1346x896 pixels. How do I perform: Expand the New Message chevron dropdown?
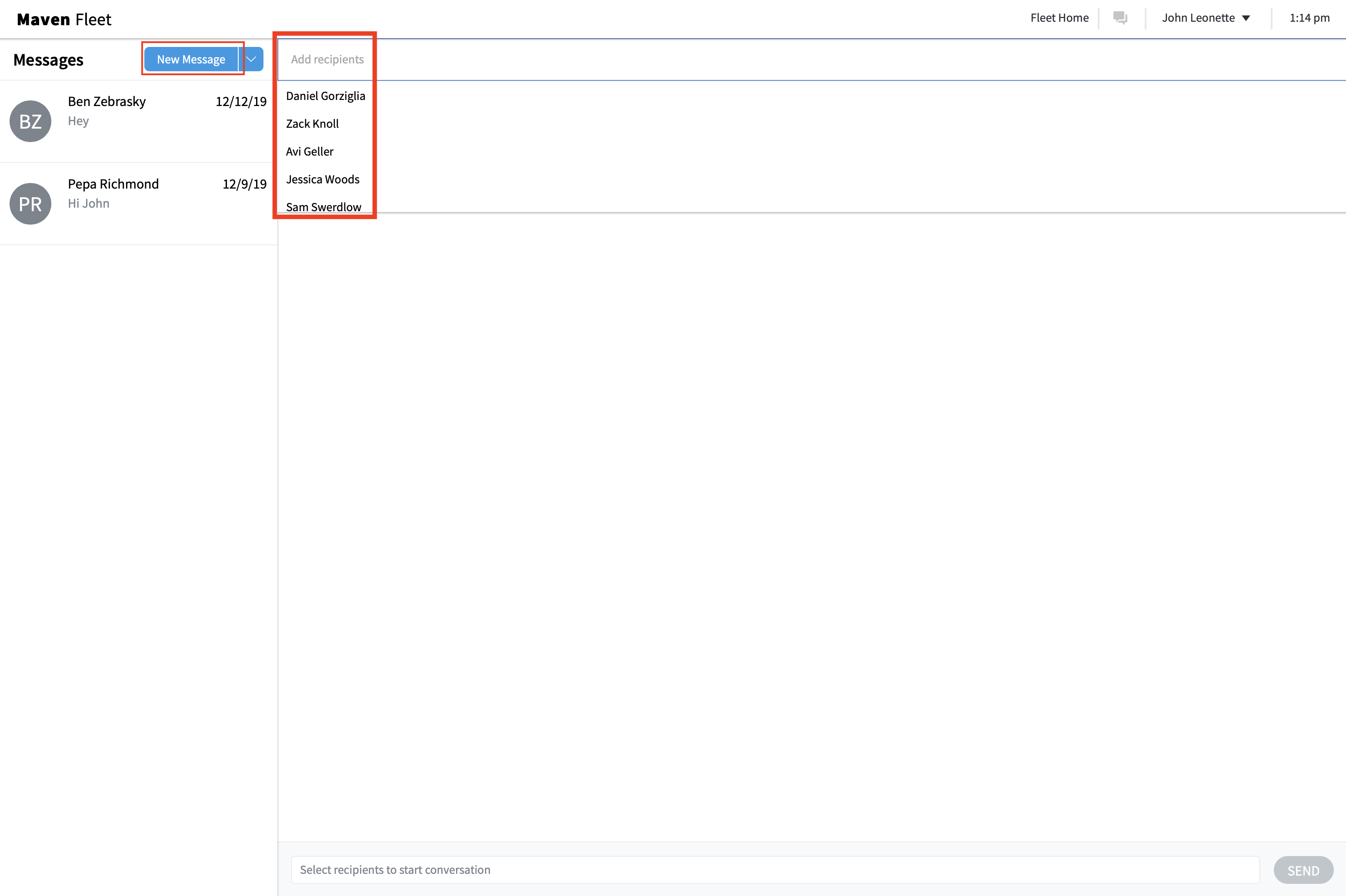251,60
